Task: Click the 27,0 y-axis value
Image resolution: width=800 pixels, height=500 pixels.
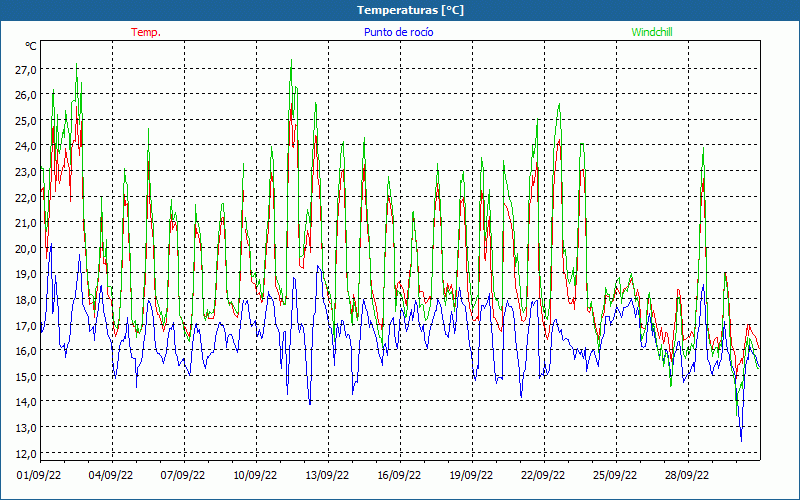Action: (25, 70)
